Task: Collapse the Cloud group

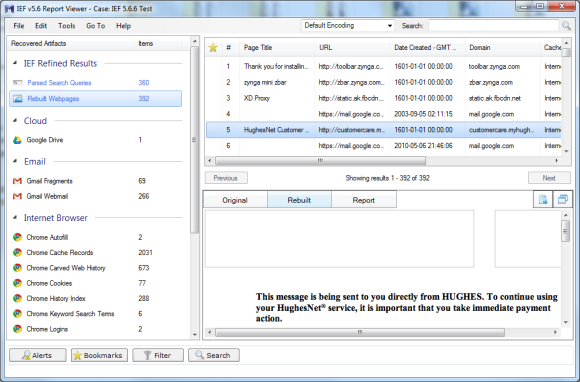Action: [15, 121]
